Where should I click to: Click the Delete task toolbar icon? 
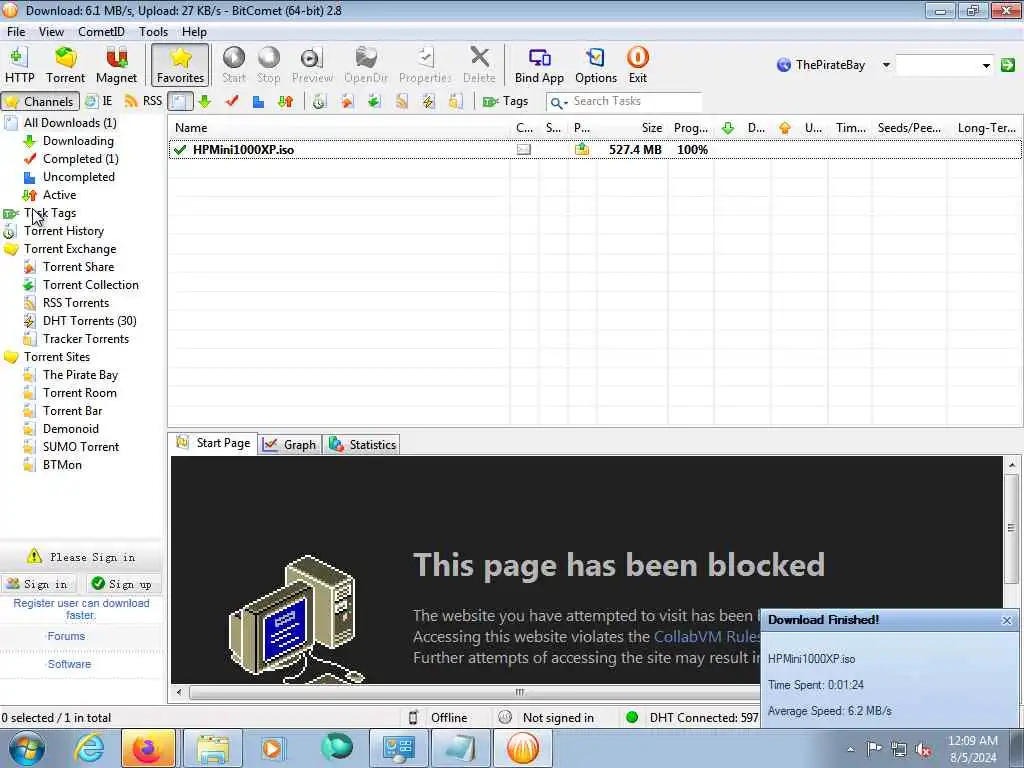(479, 65)
